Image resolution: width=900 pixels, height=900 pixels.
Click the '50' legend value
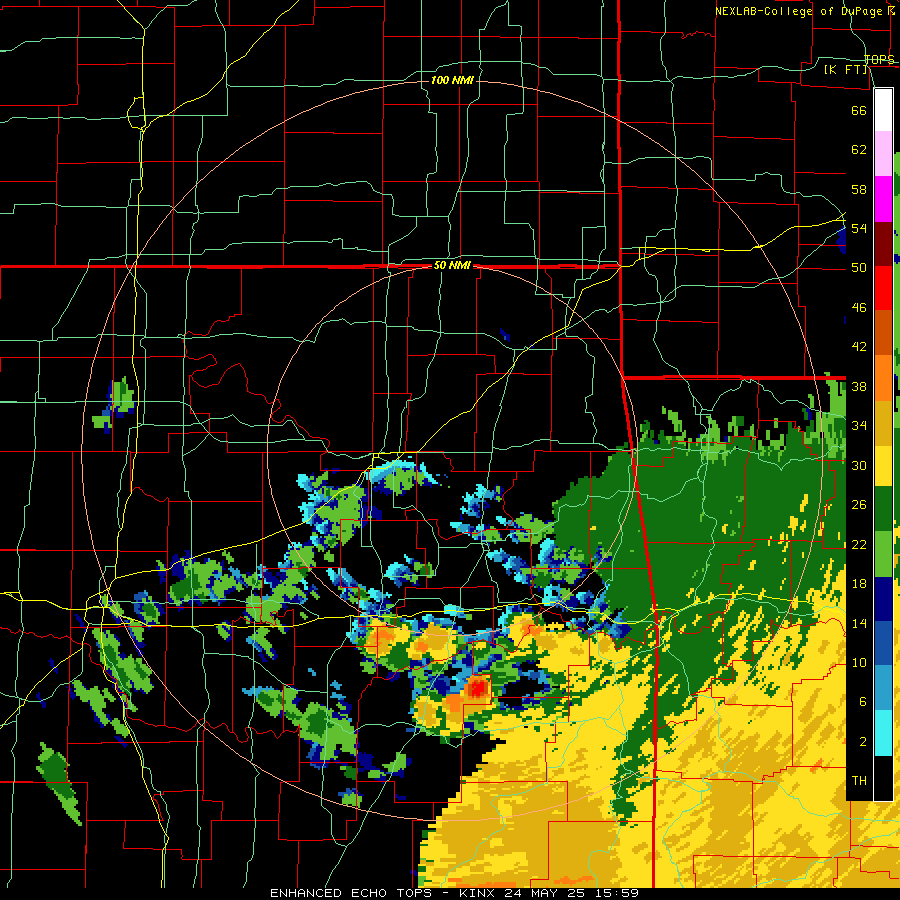(859, 268)
